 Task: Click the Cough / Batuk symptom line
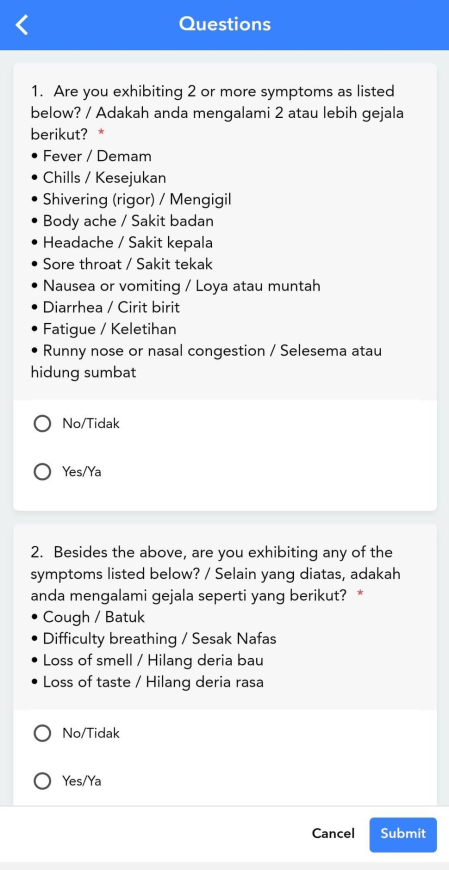[x=88, y=617]
